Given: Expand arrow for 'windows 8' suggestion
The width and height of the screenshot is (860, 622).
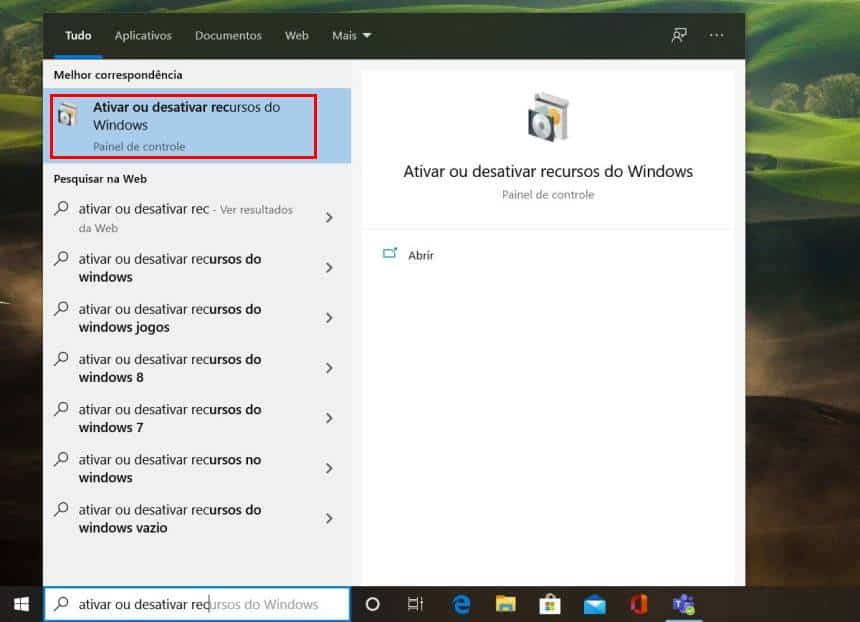Looking at the screenshot, I should click(x=329, y=368).
